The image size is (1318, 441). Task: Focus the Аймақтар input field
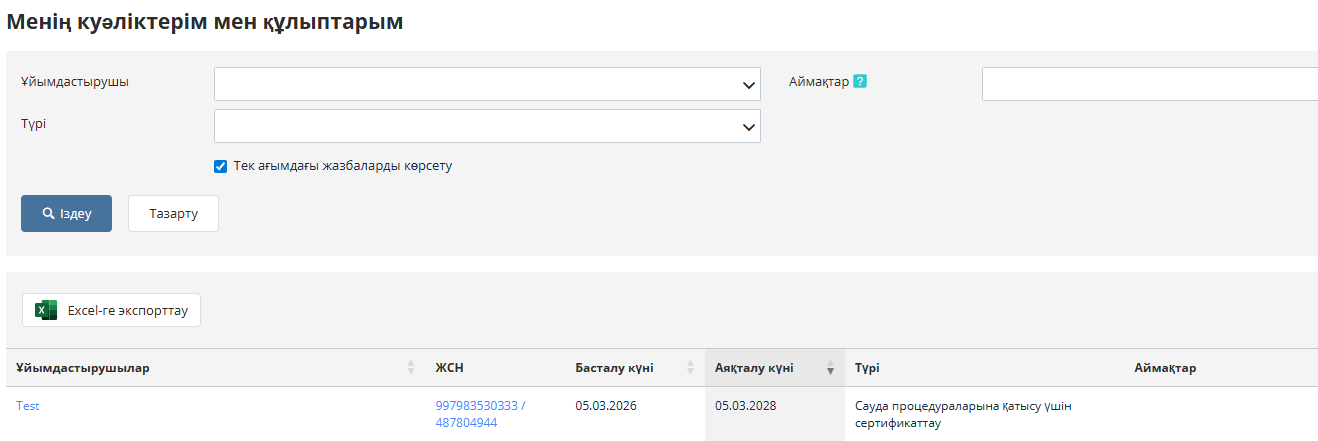[x=1148, y=84]
